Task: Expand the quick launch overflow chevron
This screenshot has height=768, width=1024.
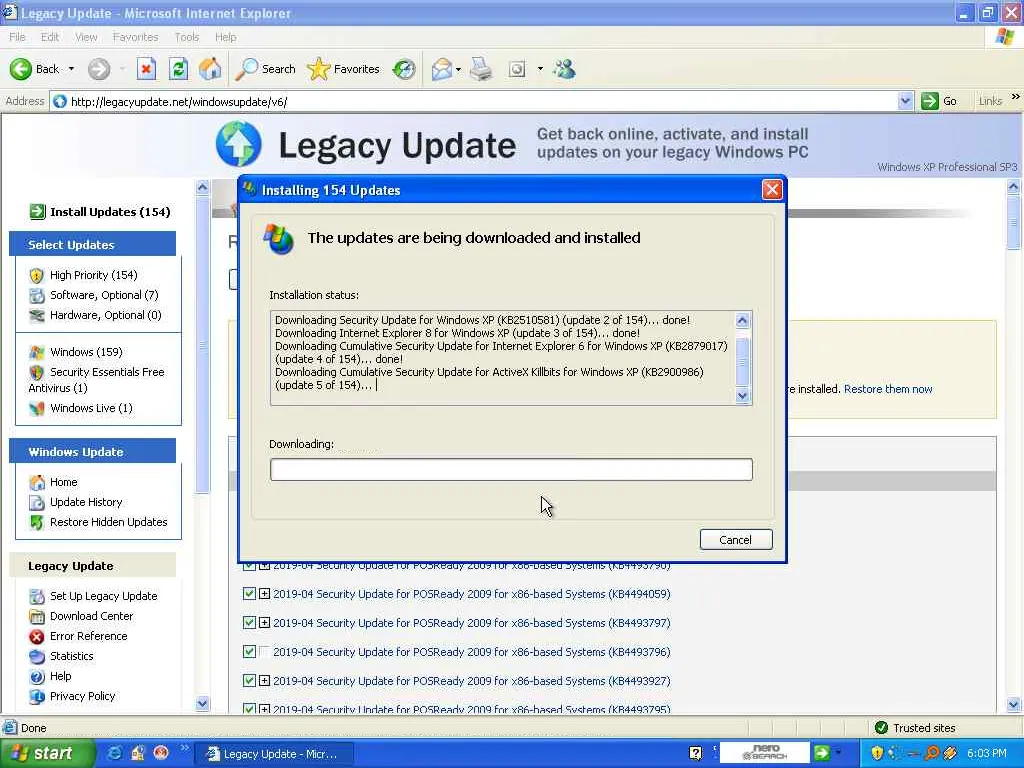Action: tap(184, 748)
